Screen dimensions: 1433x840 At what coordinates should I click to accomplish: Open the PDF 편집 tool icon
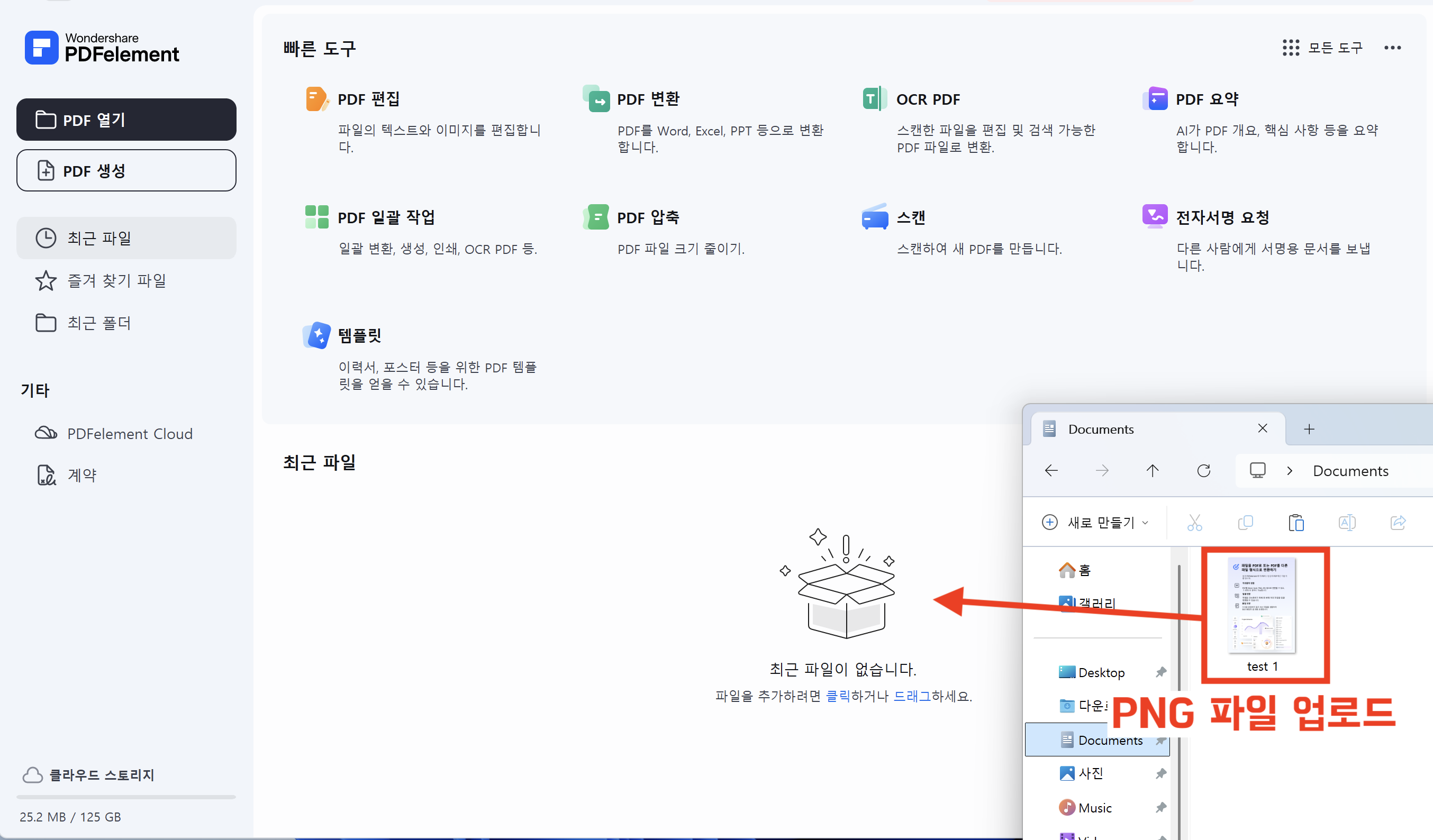click(x=317, y=99)
